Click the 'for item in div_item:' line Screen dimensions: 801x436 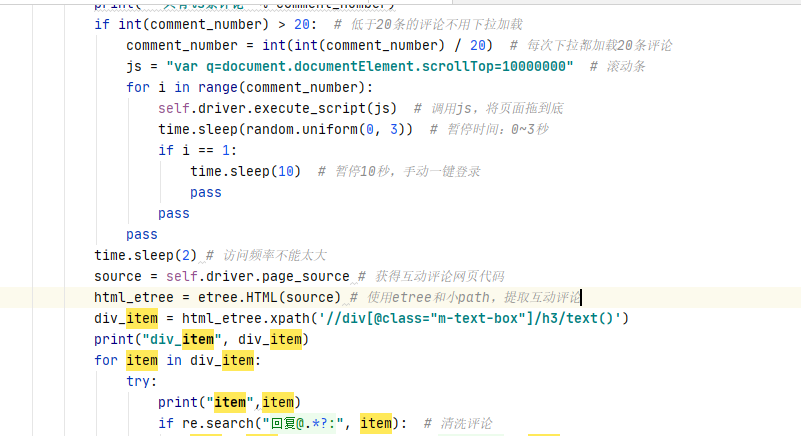pos(177,360)
